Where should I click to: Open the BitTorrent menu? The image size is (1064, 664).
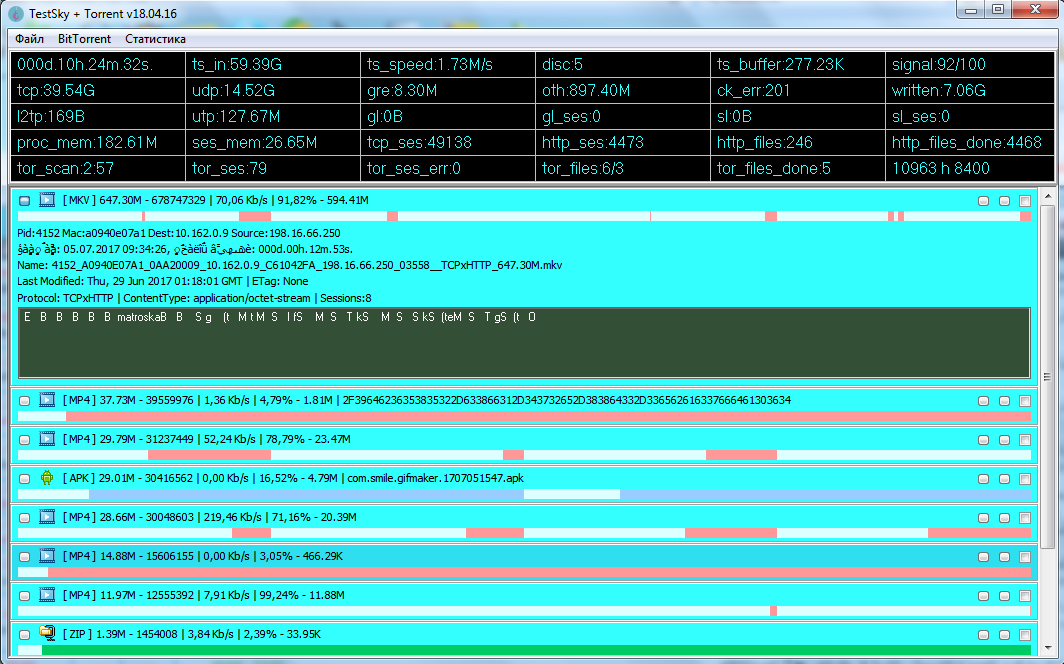point(84,39)
